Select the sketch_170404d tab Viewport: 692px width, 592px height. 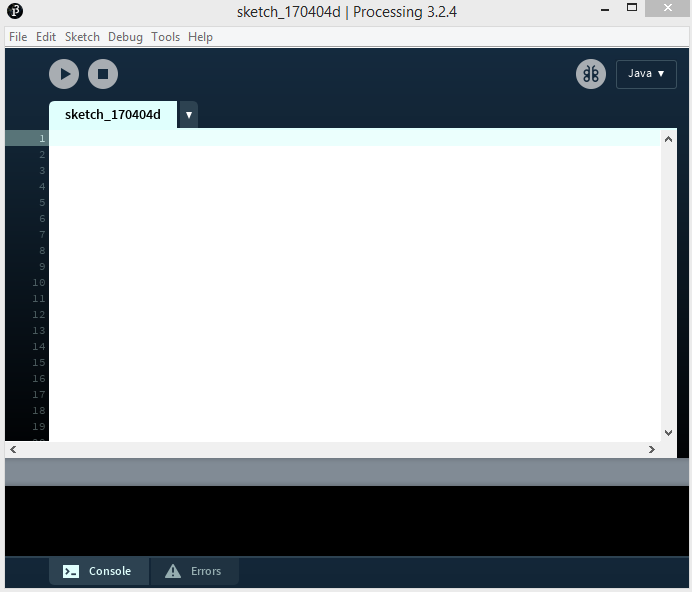click(113, 115)
